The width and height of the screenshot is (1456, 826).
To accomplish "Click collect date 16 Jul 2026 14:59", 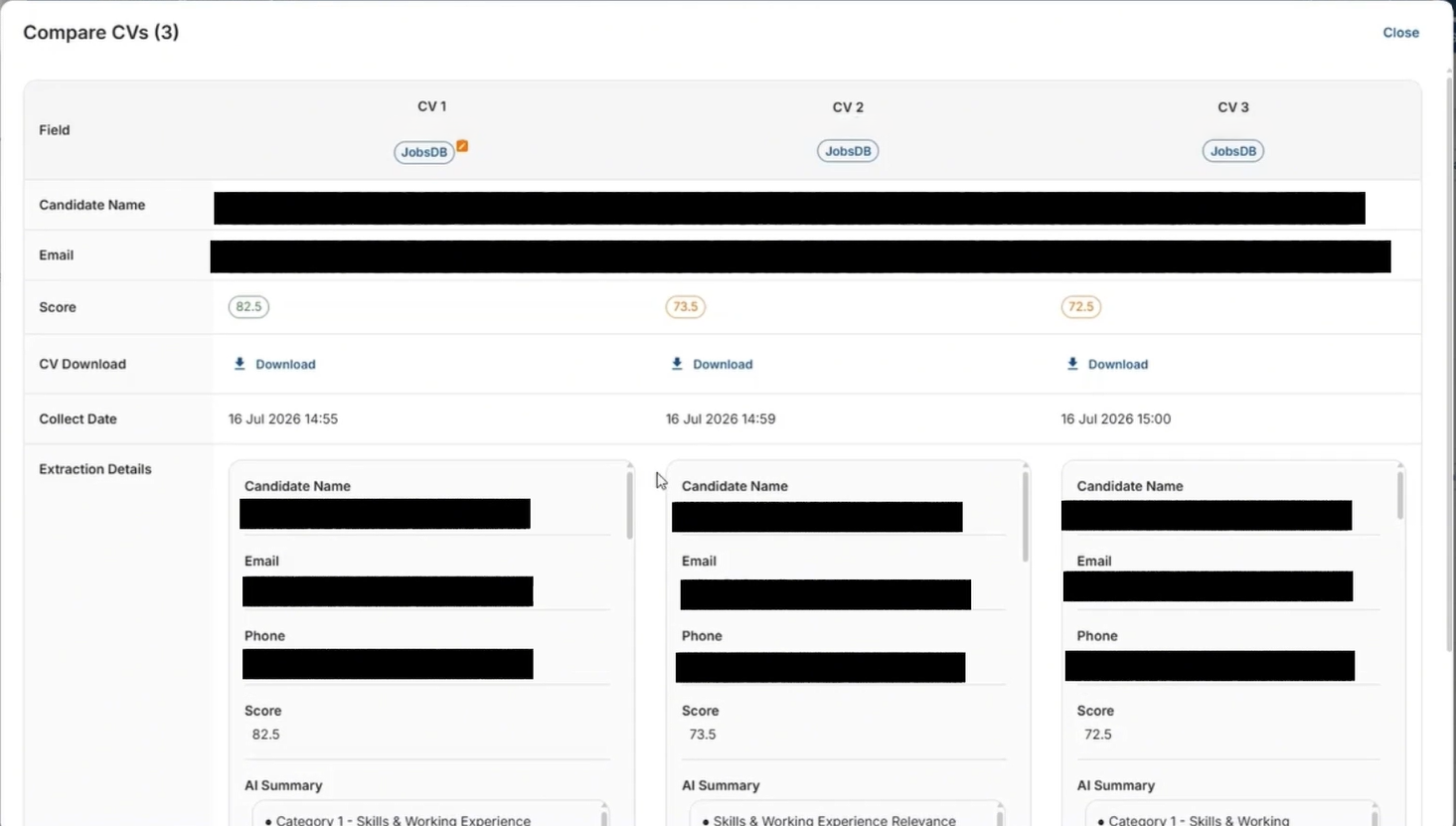I will (x=721, y=419).
